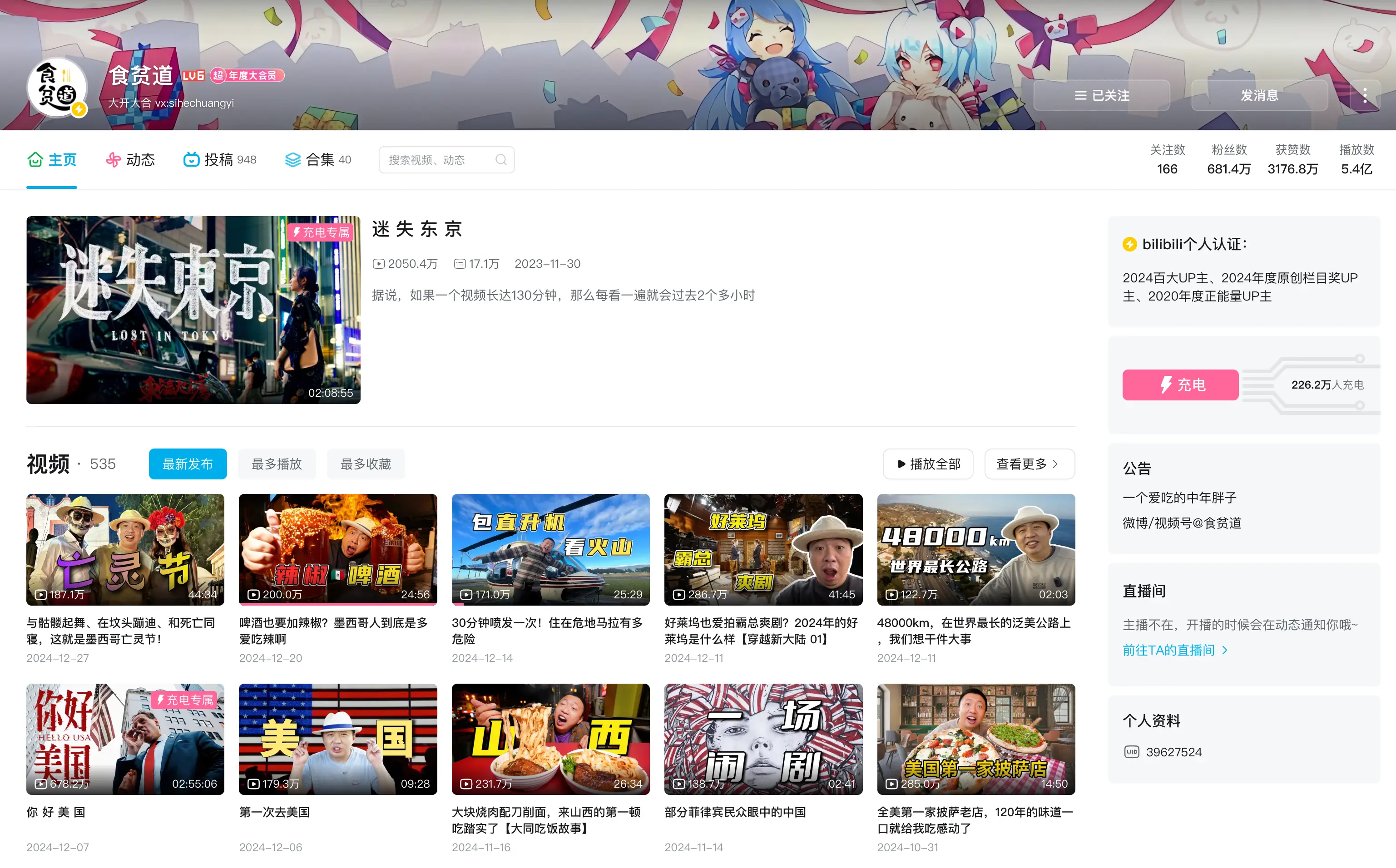This screenshot has width=1396, height=868.
Task: Select the 最新发布 sort filter
Action: tap(188, 464)
